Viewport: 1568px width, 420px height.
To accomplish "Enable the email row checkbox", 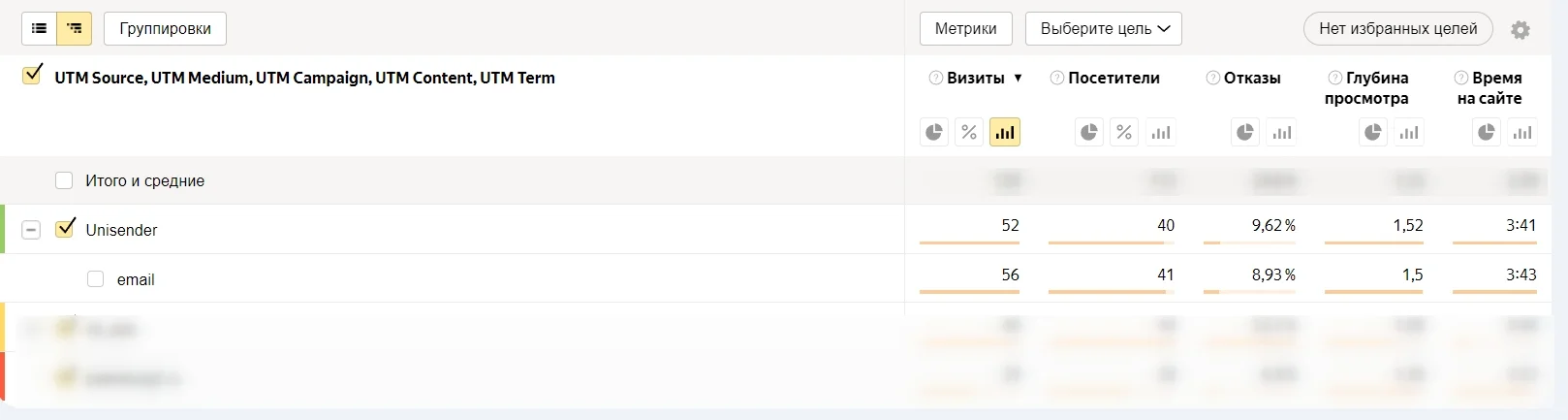I will click(x=95, y=279).
